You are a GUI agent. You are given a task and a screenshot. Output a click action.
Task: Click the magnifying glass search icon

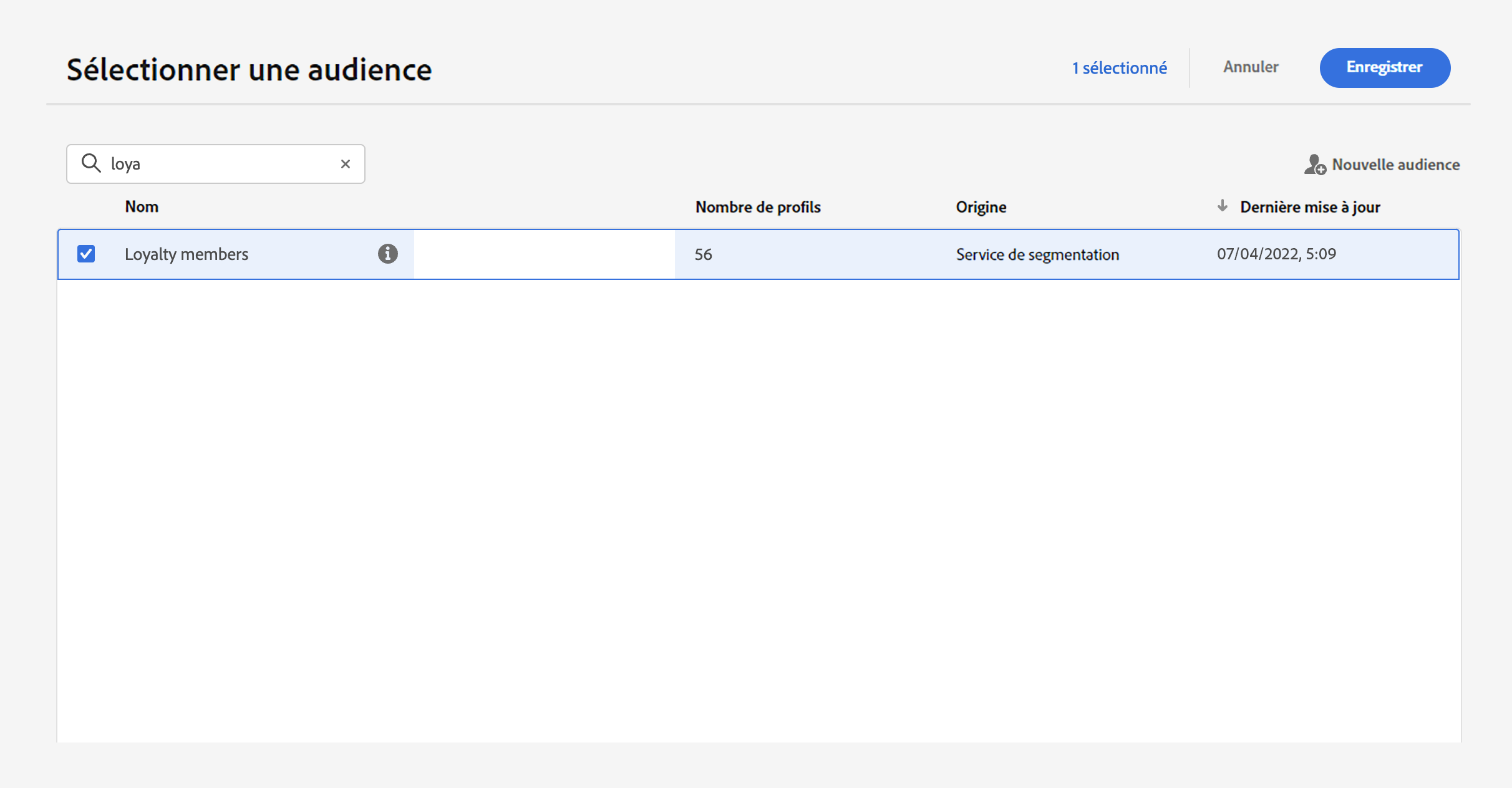click(91, 163)
